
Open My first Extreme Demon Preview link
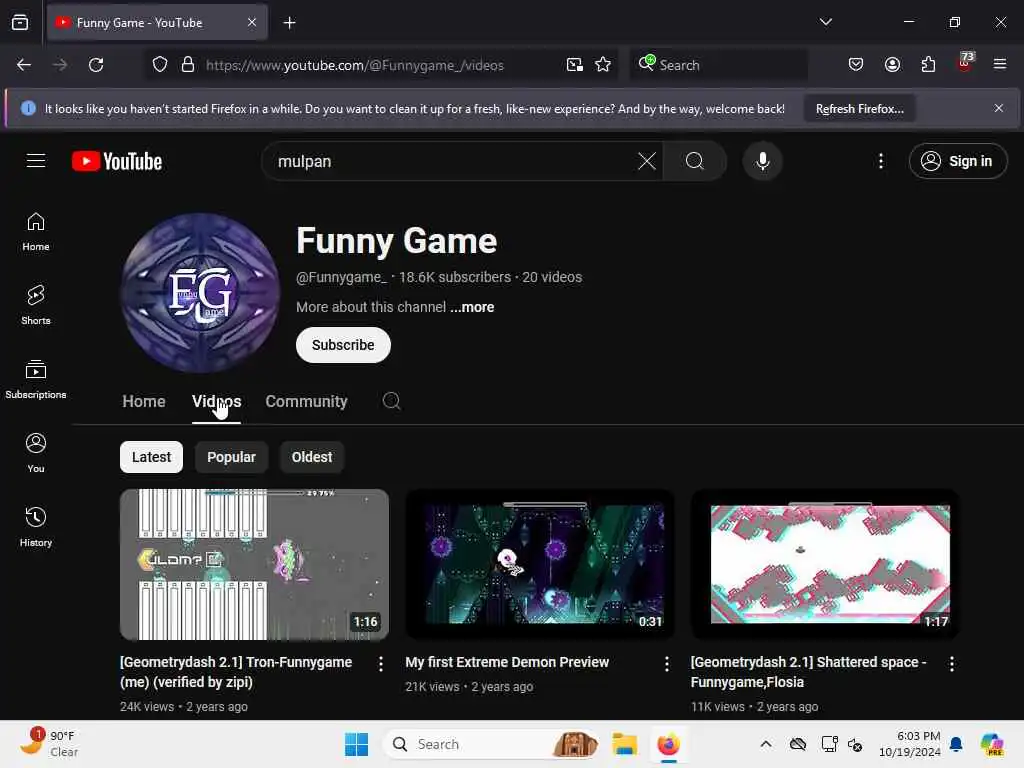(507, 662)
